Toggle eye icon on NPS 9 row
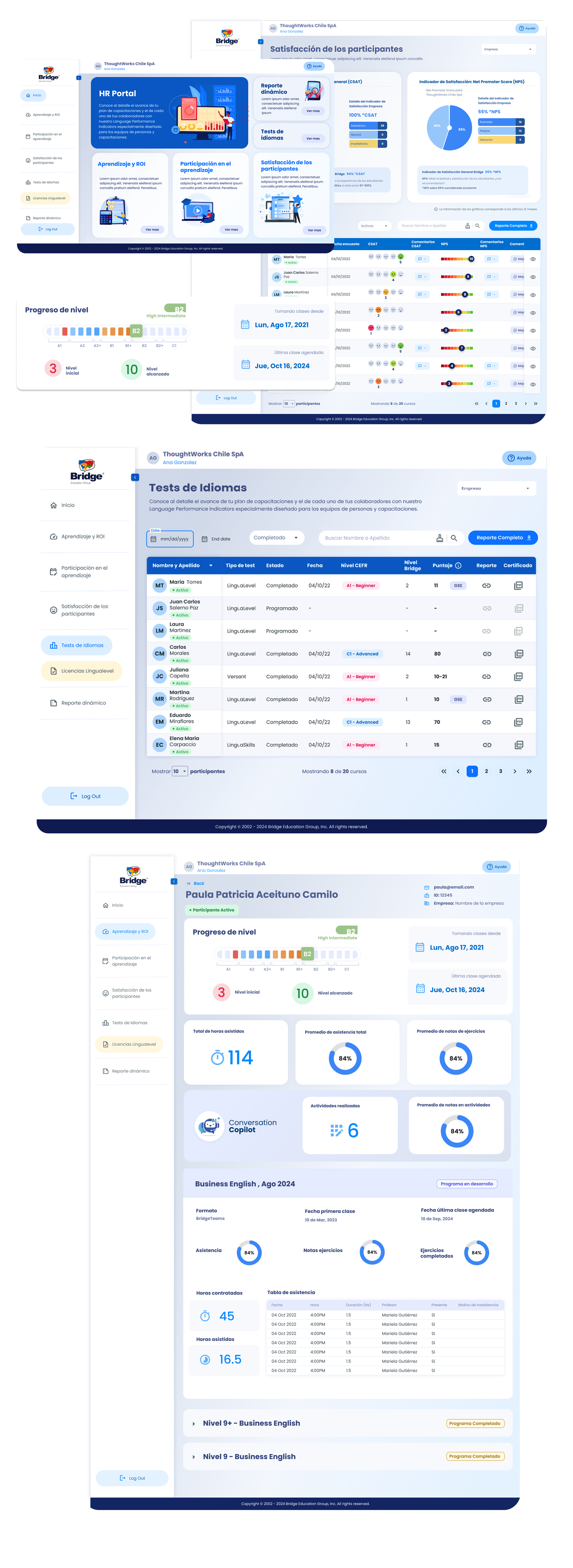This screenshot has height=1568, width=573. pos(533,277)
